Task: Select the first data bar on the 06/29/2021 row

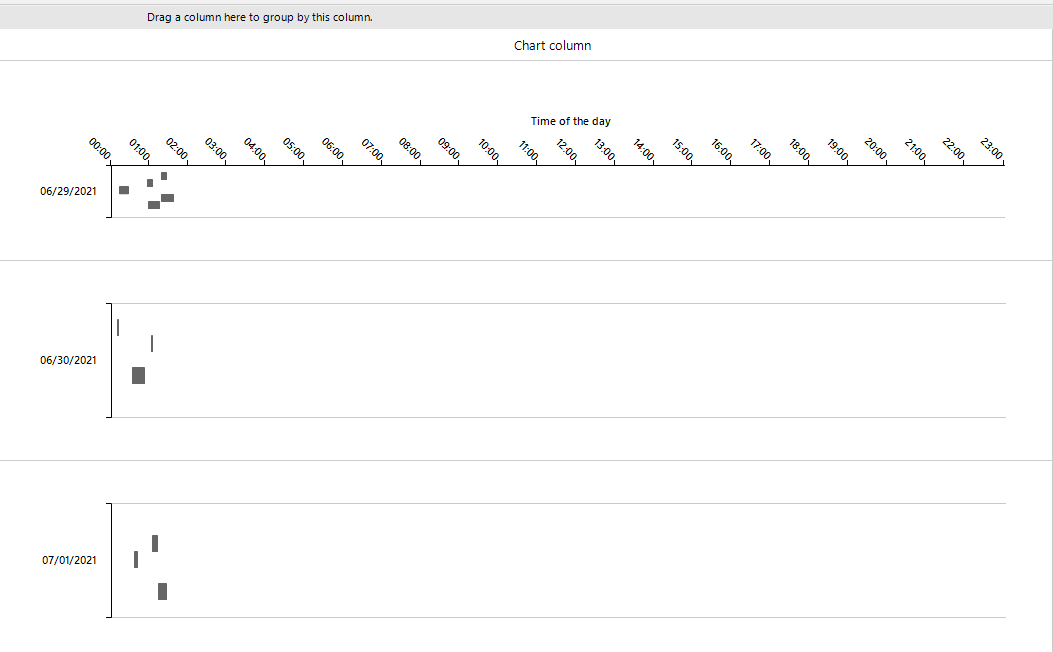Action: coord(122,190)
